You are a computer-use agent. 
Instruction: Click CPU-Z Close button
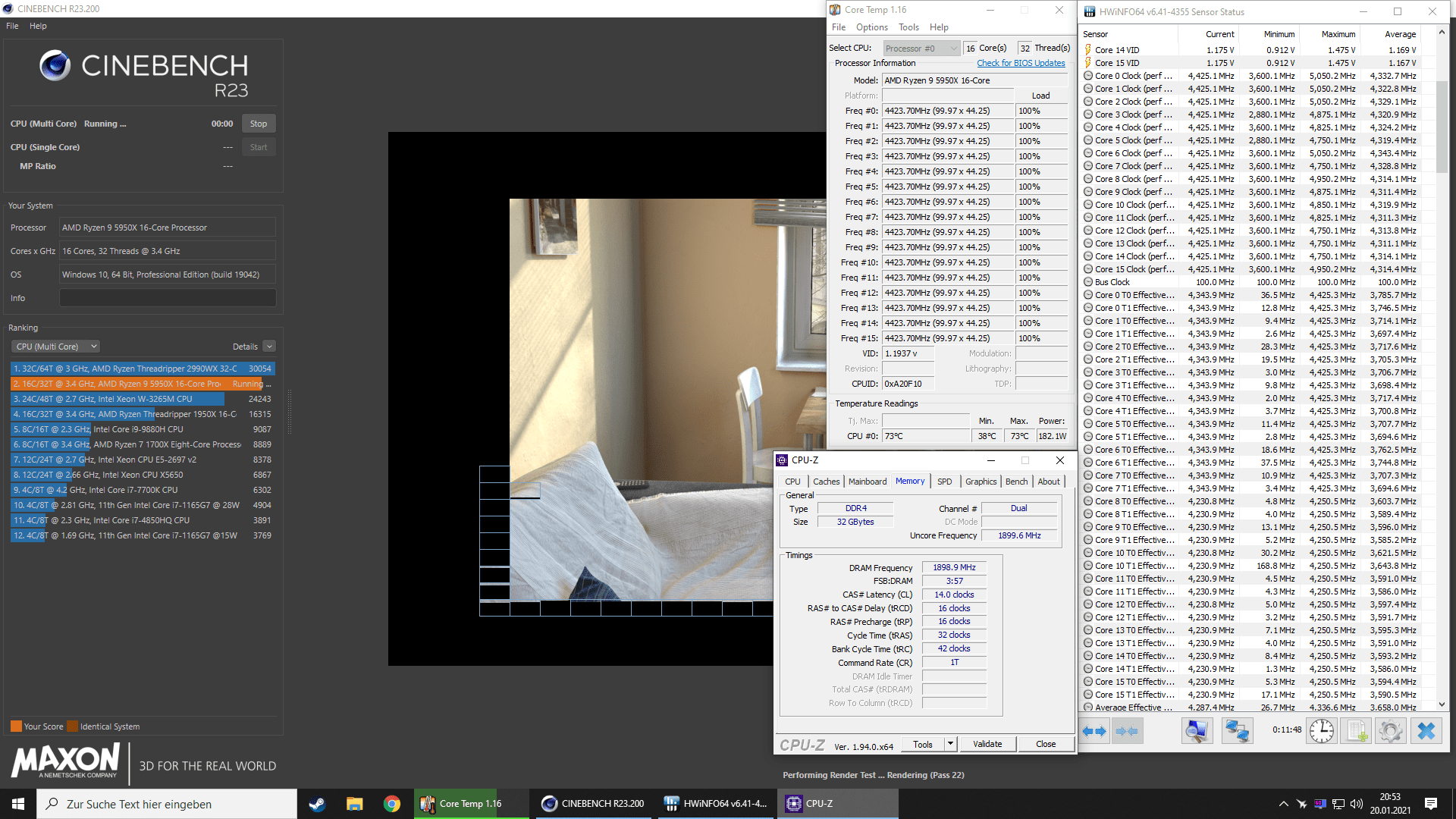click(1046, 744)
